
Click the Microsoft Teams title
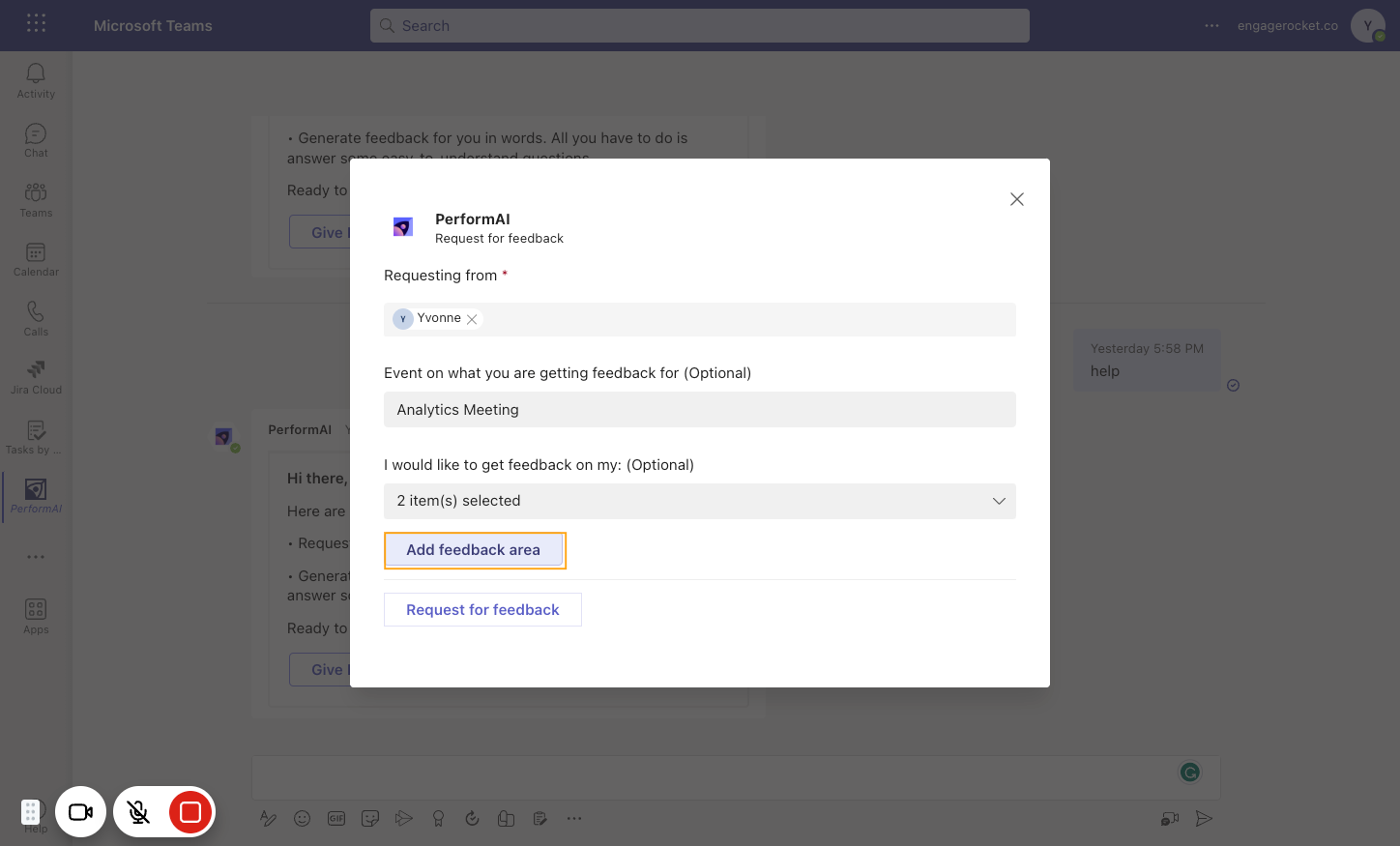[153, 26]
